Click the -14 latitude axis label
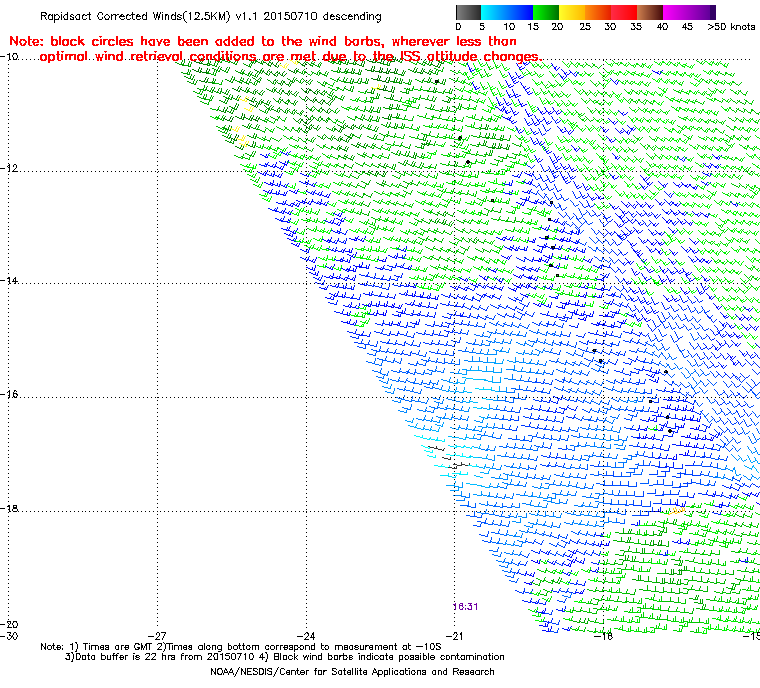760x688 pixels. [9, 281]
